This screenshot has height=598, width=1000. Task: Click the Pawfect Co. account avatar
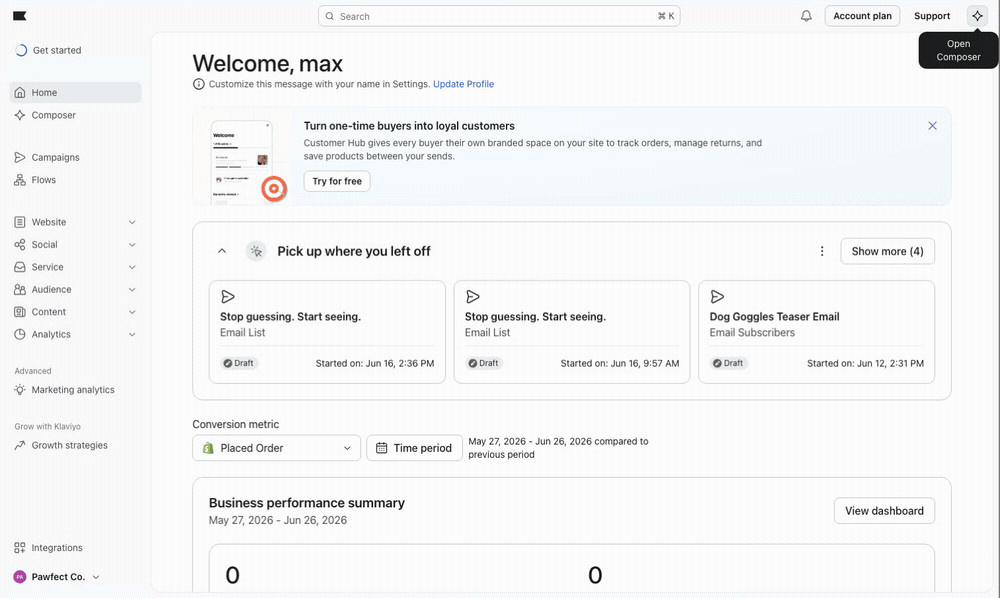20,577
